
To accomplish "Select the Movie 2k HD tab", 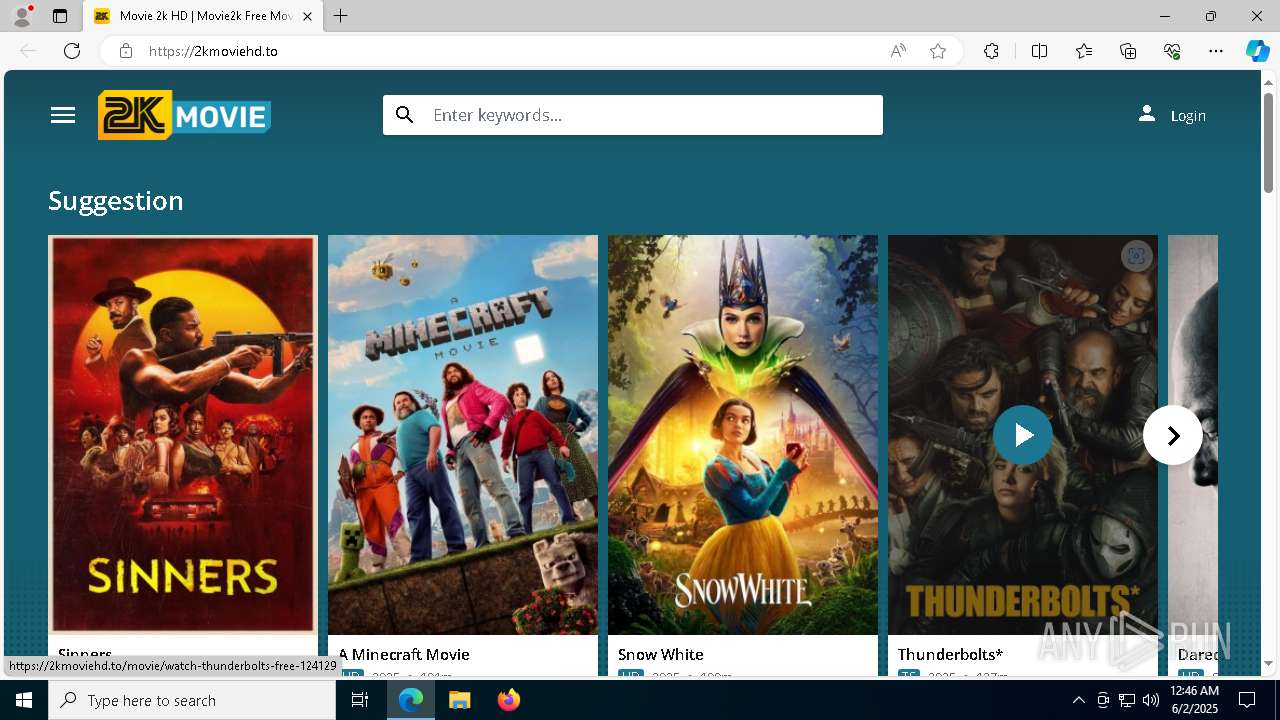I will pyautogui.click(x=203, y=16).
